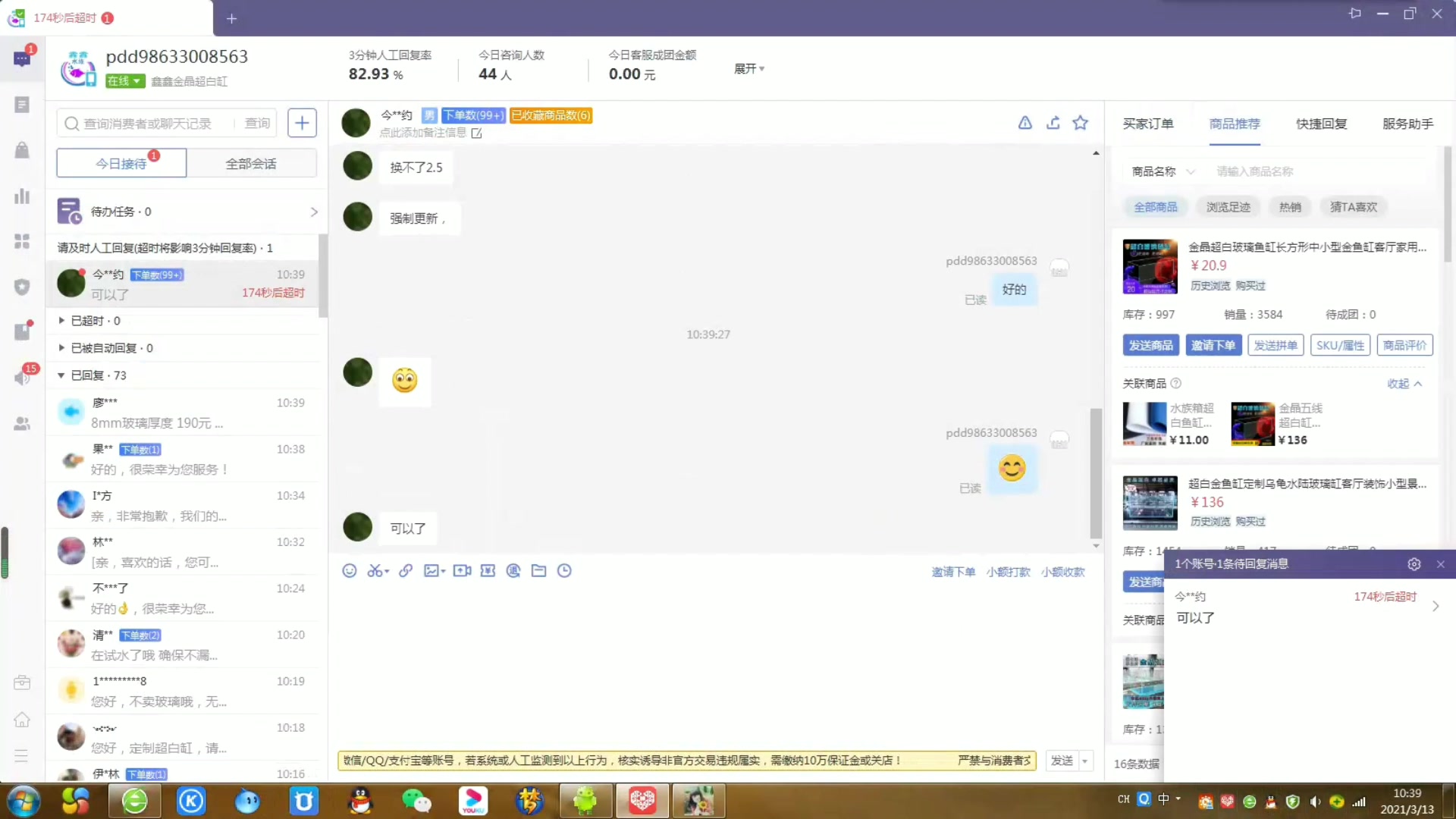Click the 小额打款 link
The height and width of the screenshot is (819, 1456).
(1008, 572)
